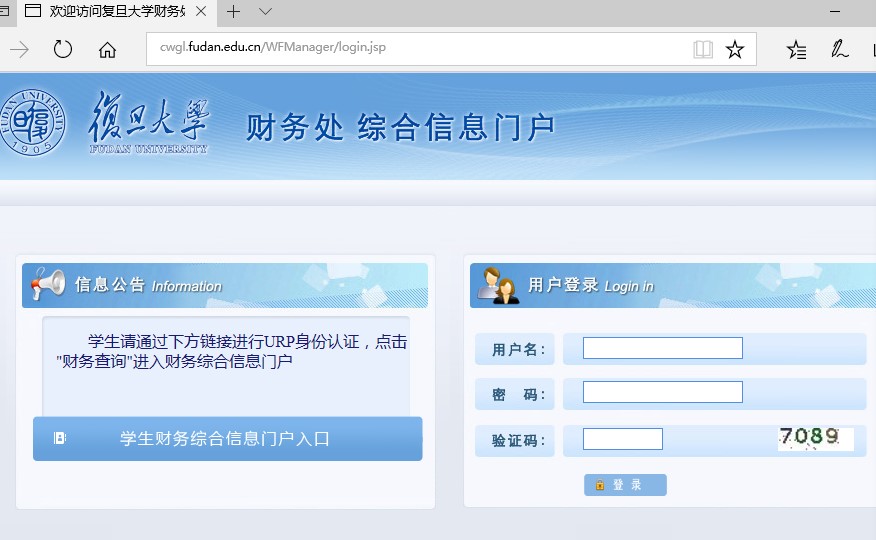Click the 登录 login button

625,485
